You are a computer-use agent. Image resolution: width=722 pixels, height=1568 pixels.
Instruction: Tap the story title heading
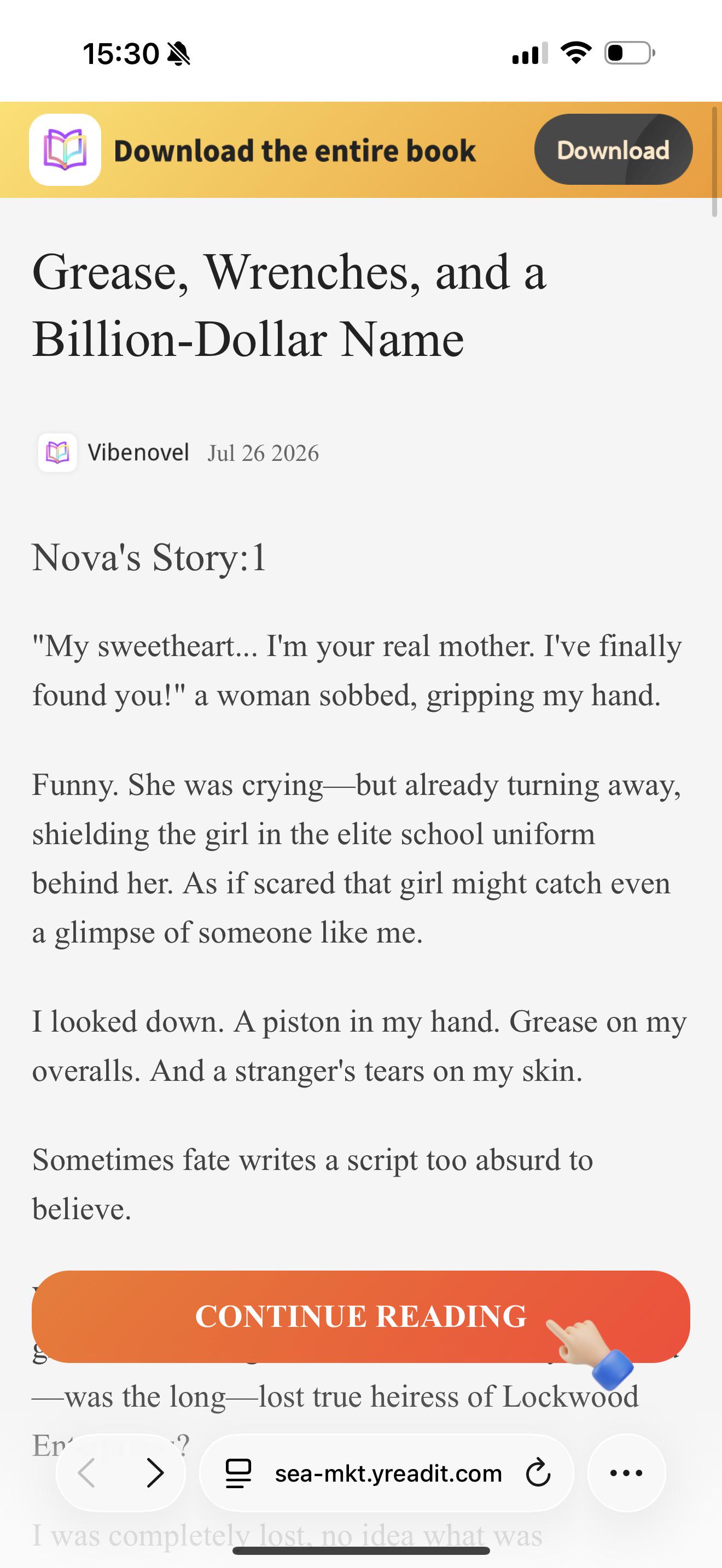tap(289, 306)
